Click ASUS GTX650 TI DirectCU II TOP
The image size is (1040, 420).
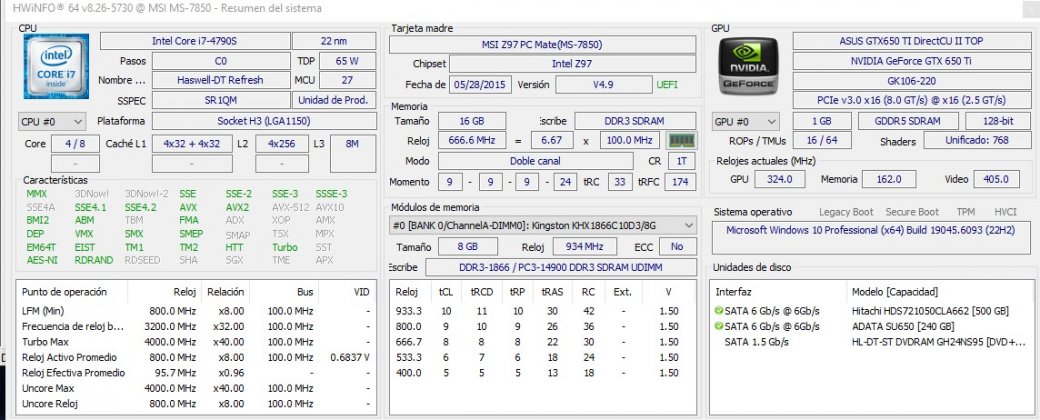pos(910,41)
